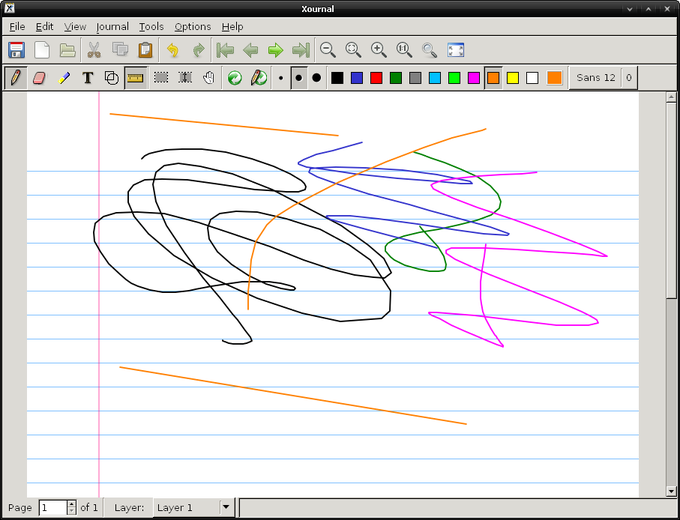This screenshot has width=680, height=520.
Task: Open the Set Zoom dialog icon
Action: (x=429, y=50)
